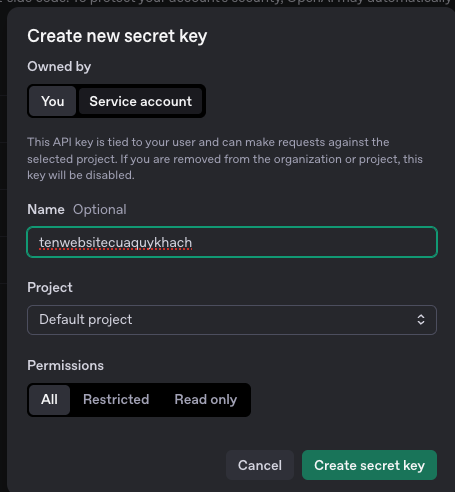Screen dimensions: 455x492
Task: Choose the Read only permissions option
Action: (206, 399)
